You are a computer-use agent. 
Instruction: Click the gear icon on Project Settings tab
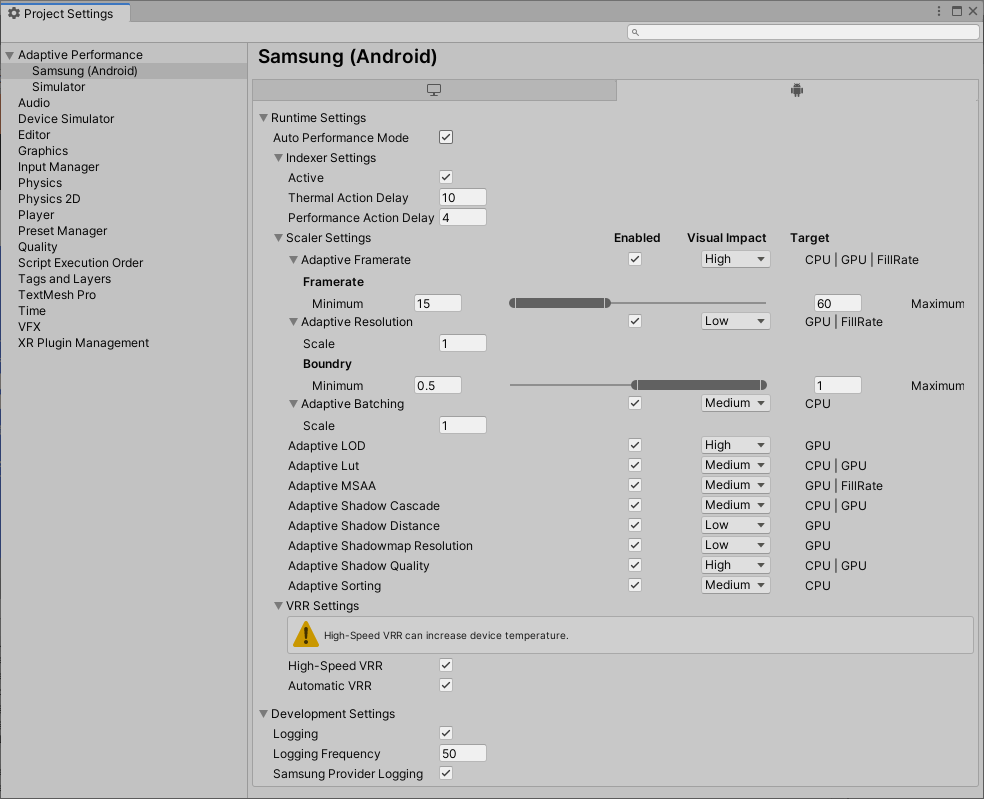(x=14, y=13)
